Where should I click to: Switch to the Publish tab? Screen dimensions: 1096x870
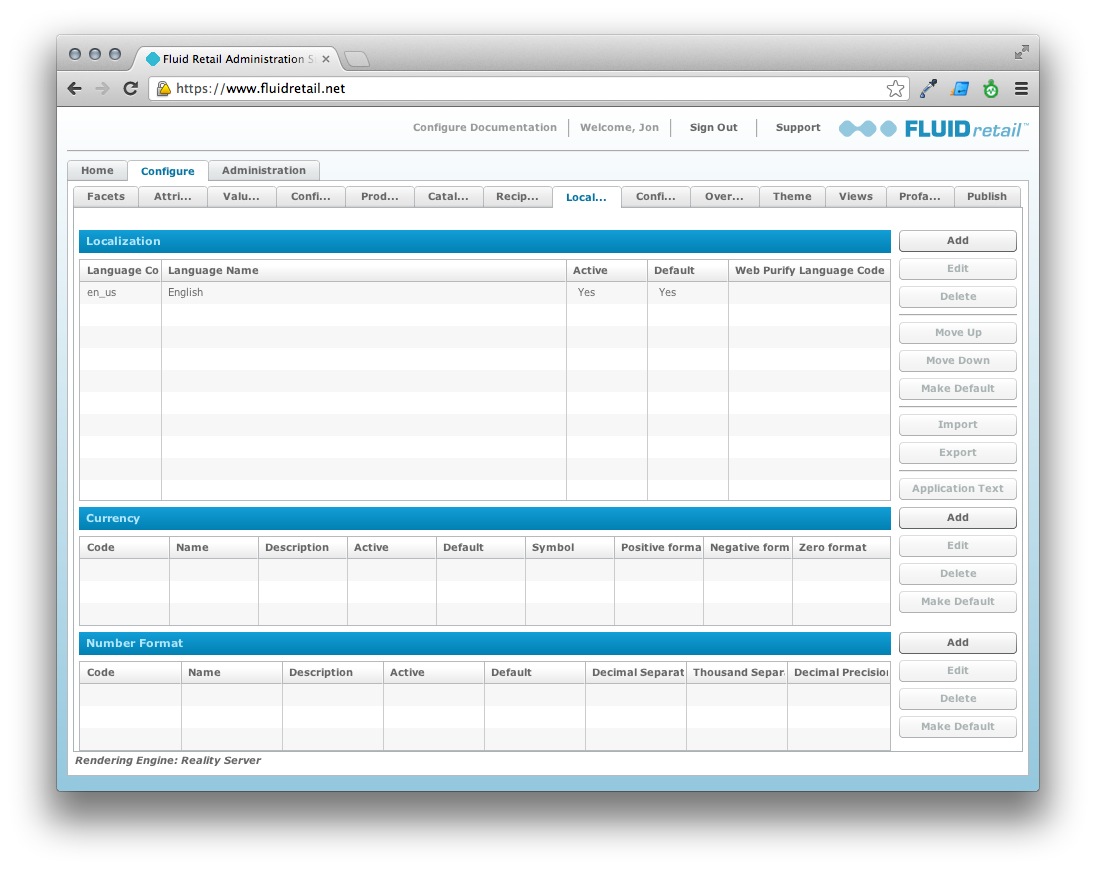point(987,196)
